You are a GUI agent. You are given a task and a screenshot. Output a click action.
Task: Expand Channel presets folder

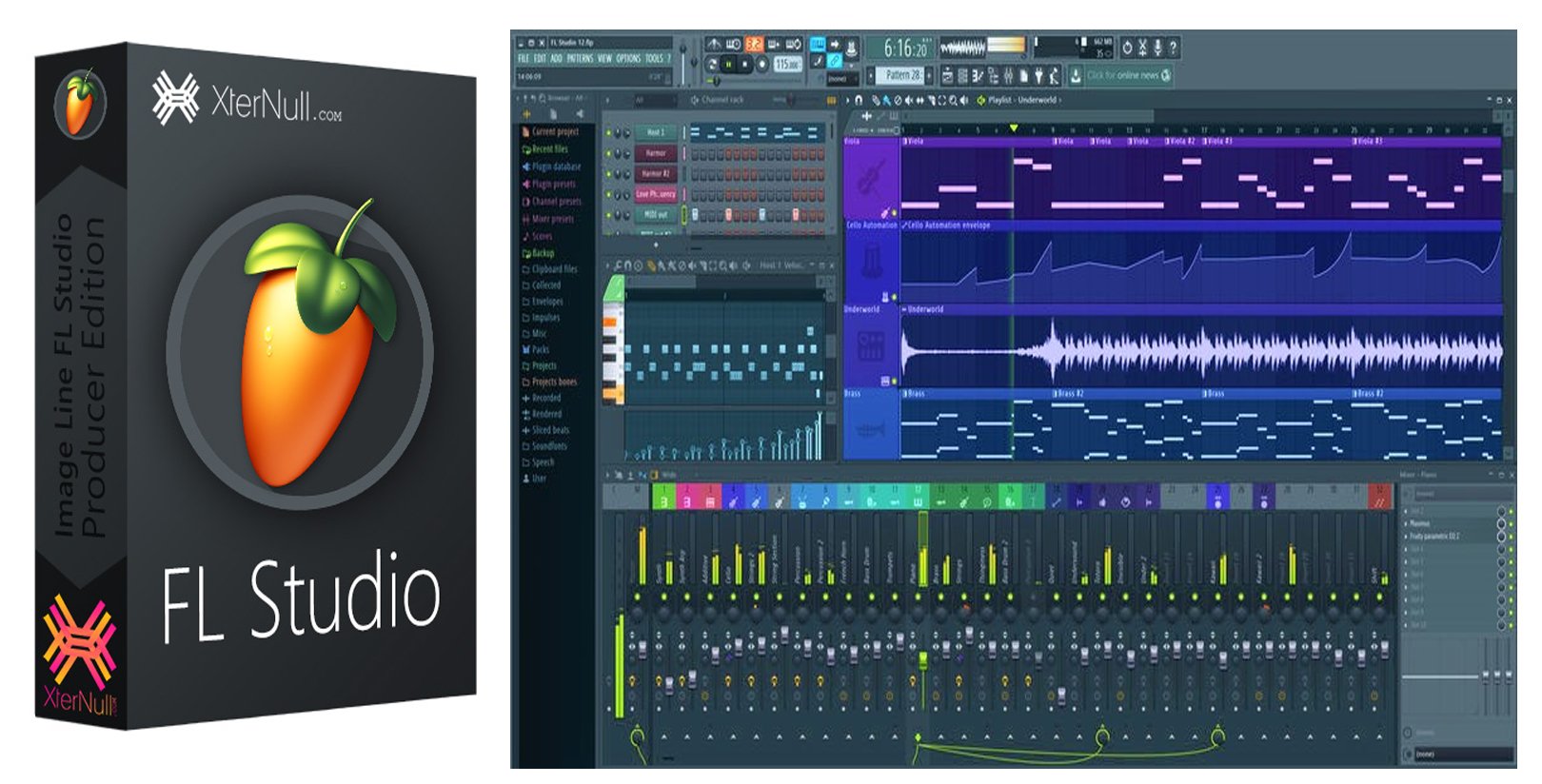tap(553, 201)
